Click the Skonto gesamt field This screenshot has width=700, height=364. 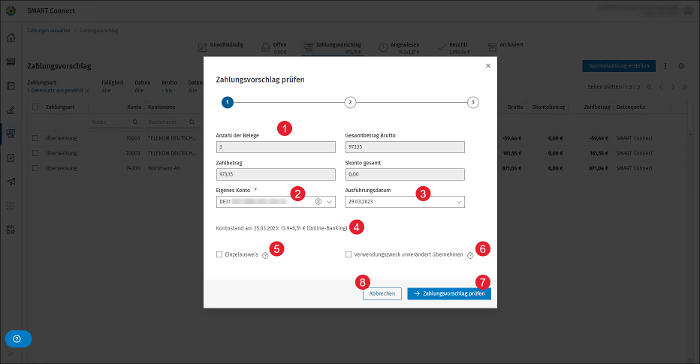point(405,175)
